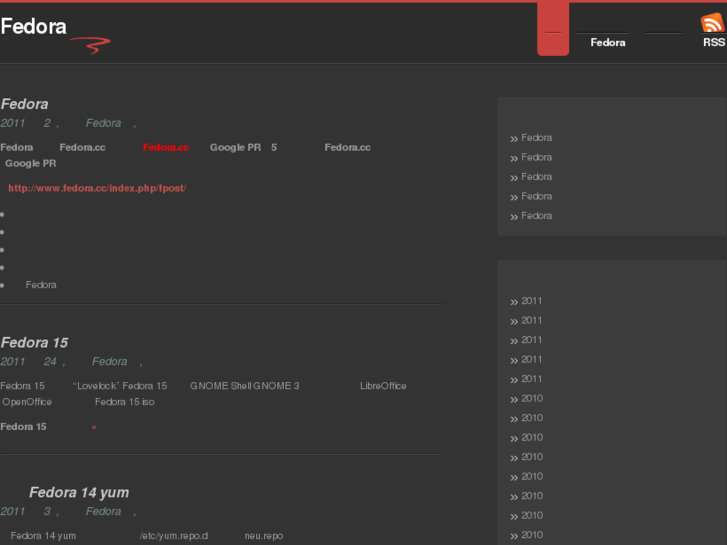Select the red highlighted navigation tab
Viewport: 727px width, 545px height.
(x=553, y=29)
